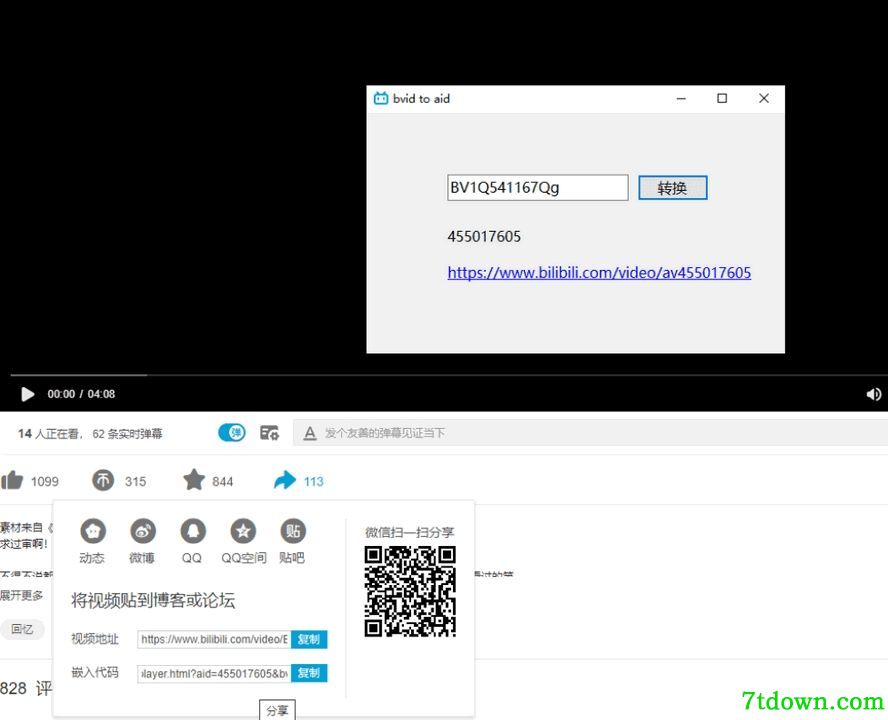888x720 pixels.
Task: Open the 回忆 tag
Action: [22, 629]
